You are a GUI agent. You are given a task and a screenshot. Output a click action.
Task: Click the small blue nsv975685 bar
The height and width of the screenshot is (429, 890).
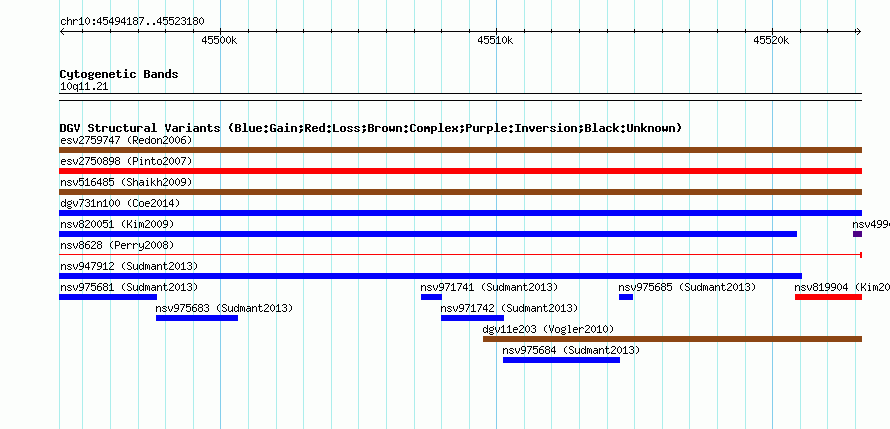[x=626, y=297]
